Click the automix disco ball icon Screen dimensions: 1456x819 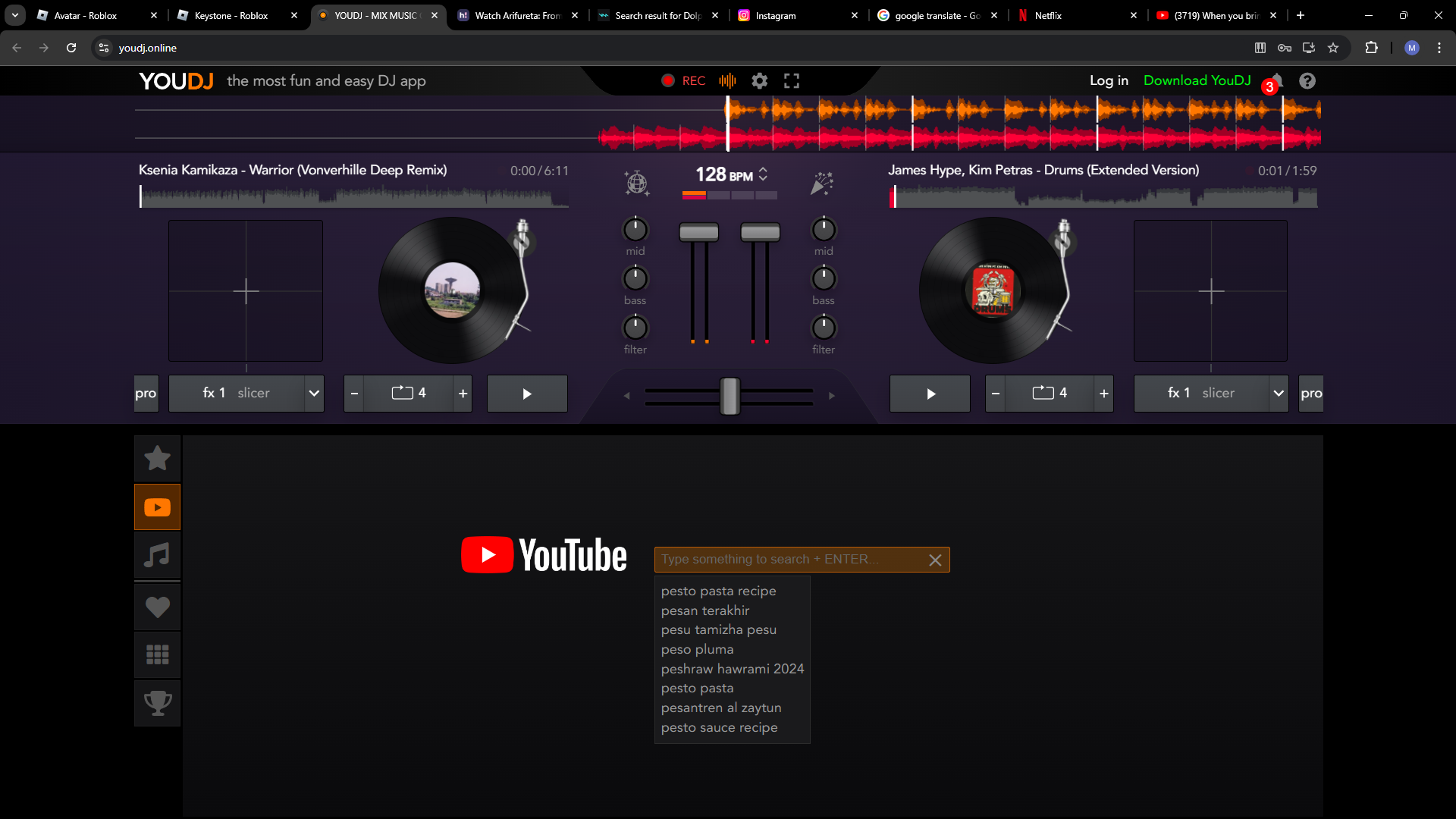(636, 183)
